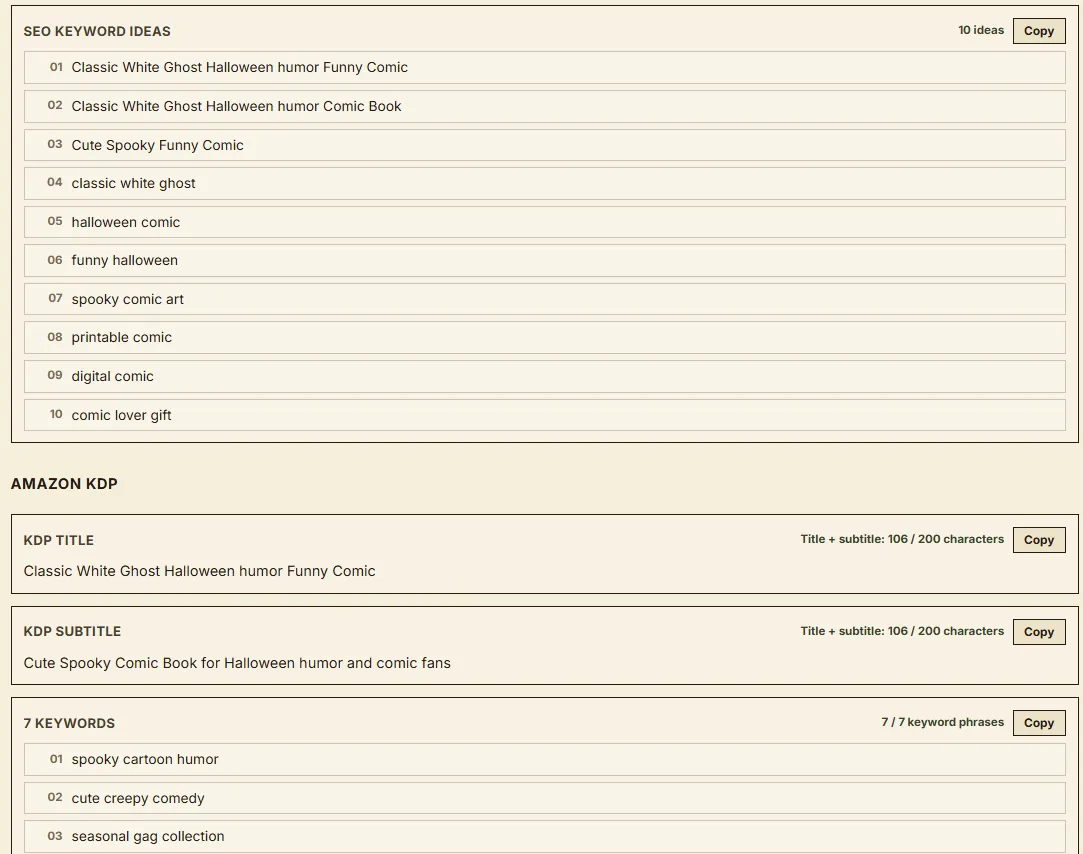Click the KDP Subtitle character count label
The width and height of the screenshot is (1083, 854).
pos(902,631)
